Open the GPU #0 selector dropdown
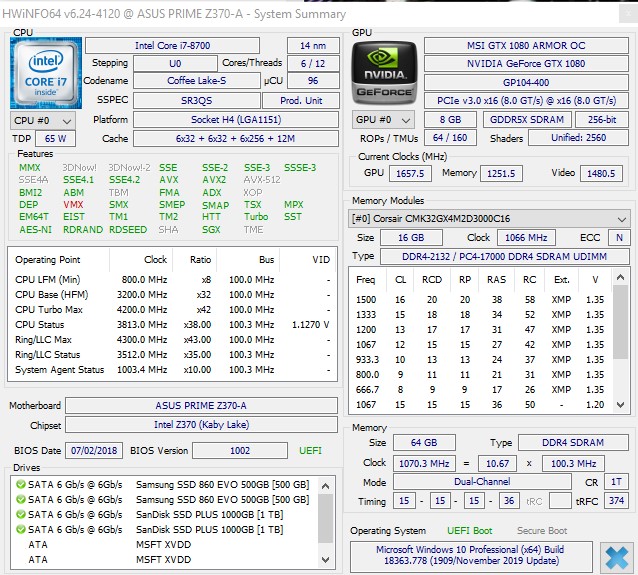Viewport: 638px width, 575px height. 383,120
